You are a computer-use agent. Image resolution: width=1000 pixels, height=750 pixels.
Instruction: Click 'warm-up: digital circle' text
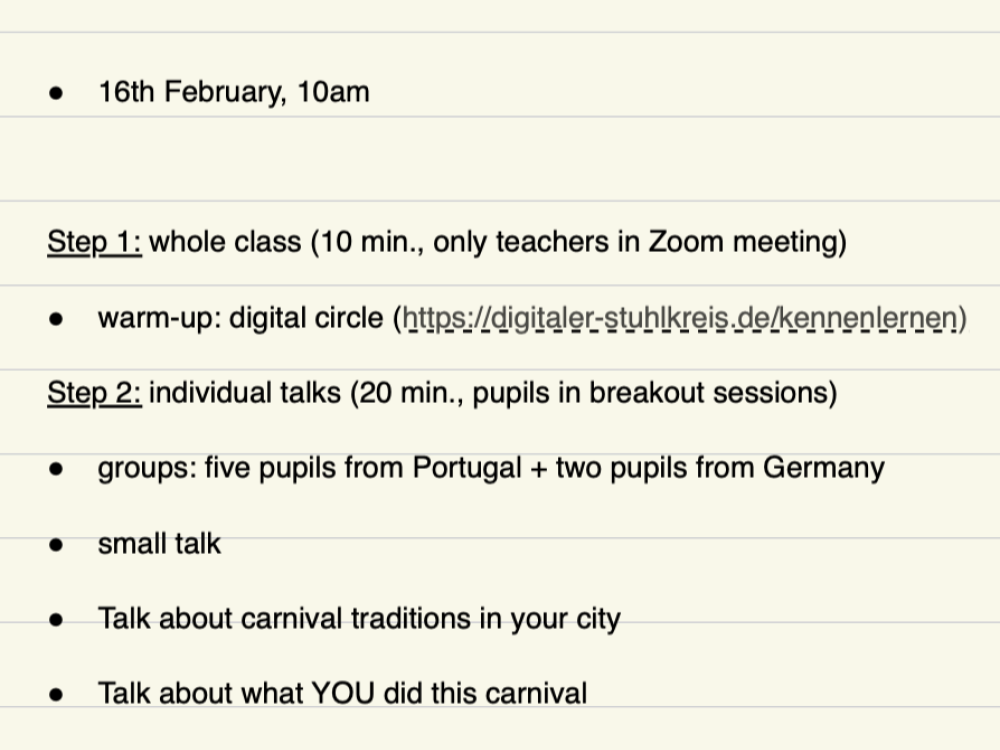point(240,318)
